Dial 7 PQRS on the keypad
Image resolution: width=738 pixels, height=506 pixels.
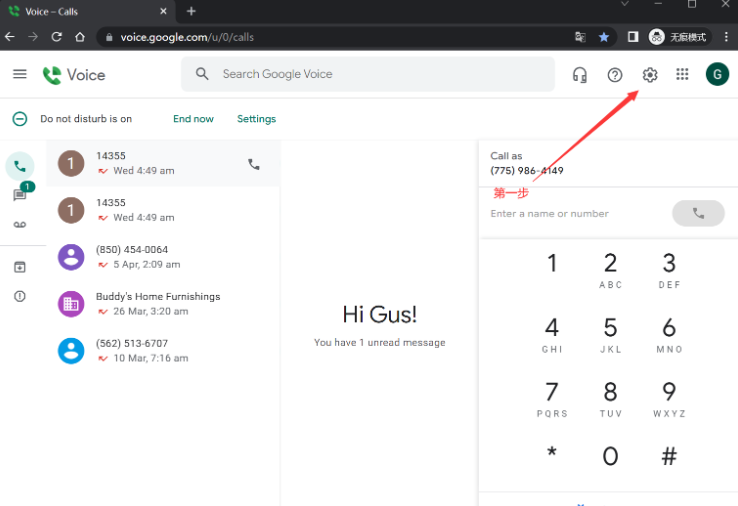tap(552, 398)
